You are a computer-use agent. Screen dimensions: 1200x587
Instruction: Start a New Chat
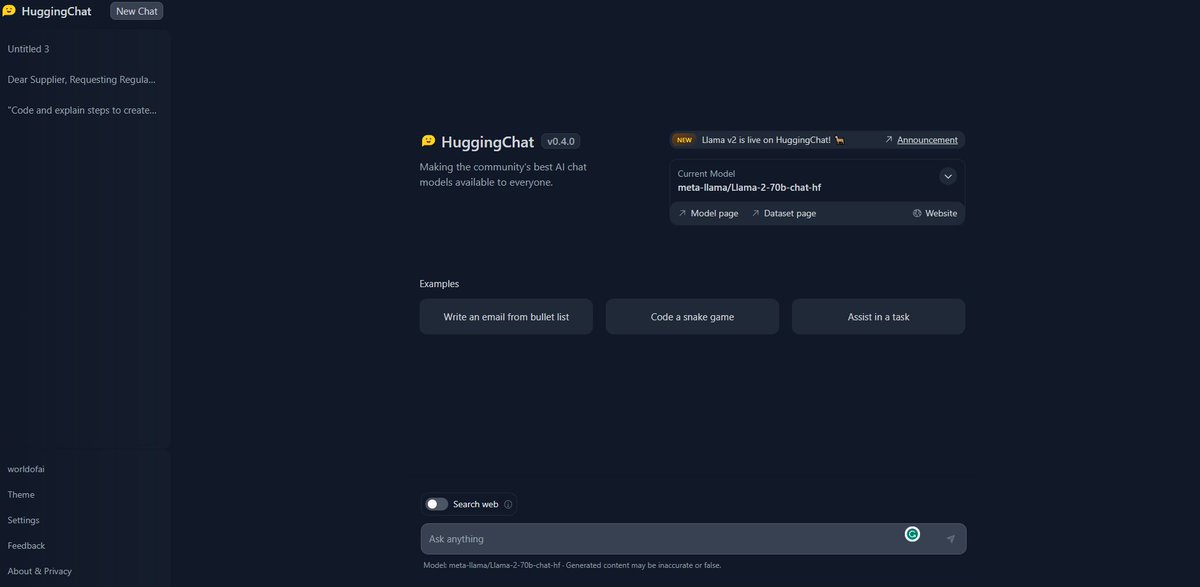tap(137, 11)
